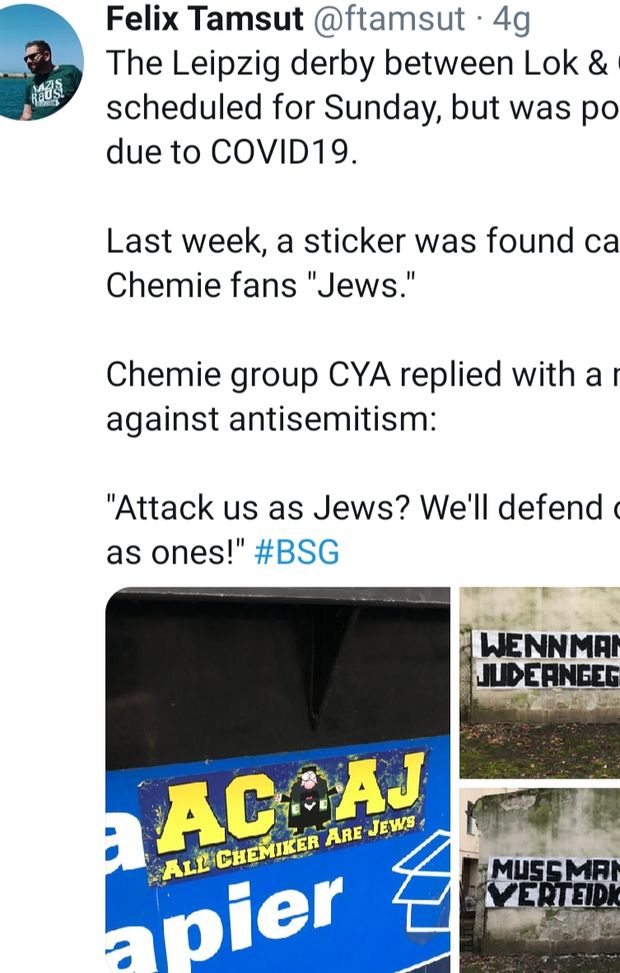Open the WENN MAN graffiti photo
620x973 pixels.
coord(540,682)
